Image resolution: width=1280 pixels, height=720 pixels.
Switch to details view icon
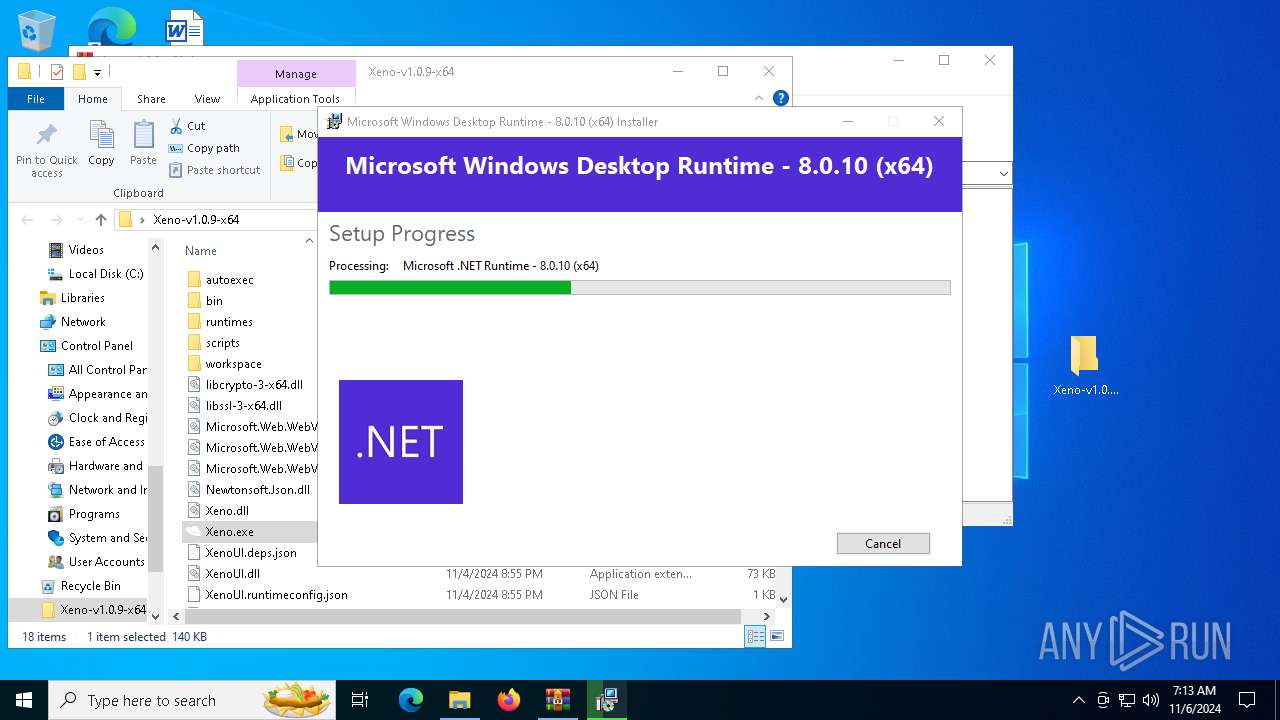point(755,636)
